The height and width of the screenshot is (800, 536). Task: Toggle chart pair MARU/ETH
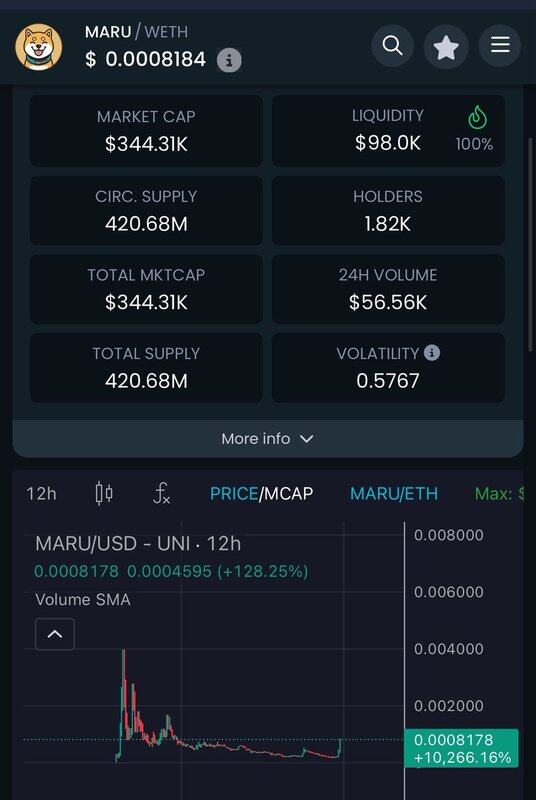[x=394, y=493]
